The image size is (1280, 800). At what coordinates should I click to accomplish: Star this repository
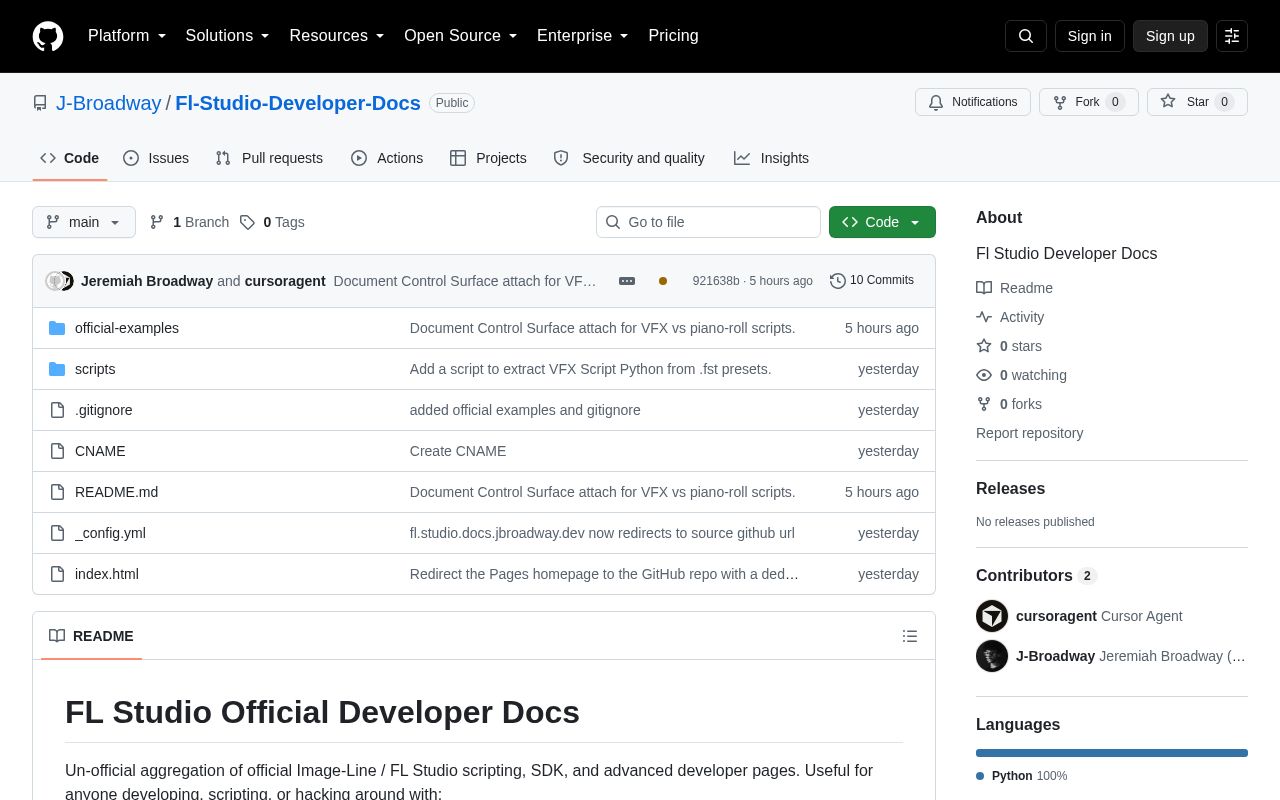pos(1197,102)
